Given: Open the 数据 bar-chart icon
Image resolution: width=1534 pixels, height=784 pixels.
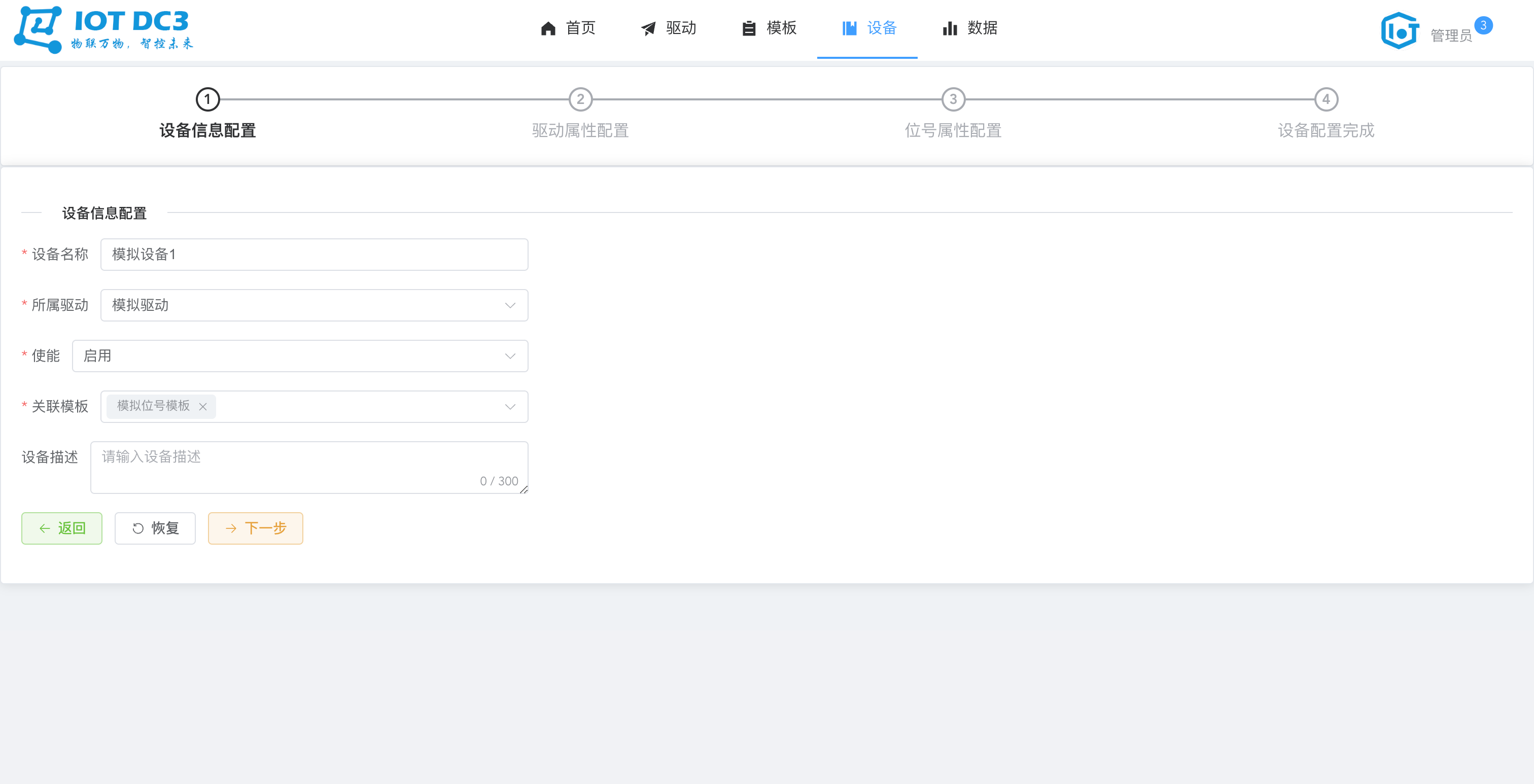Looking at the screenshot, I should pos(949,28).
